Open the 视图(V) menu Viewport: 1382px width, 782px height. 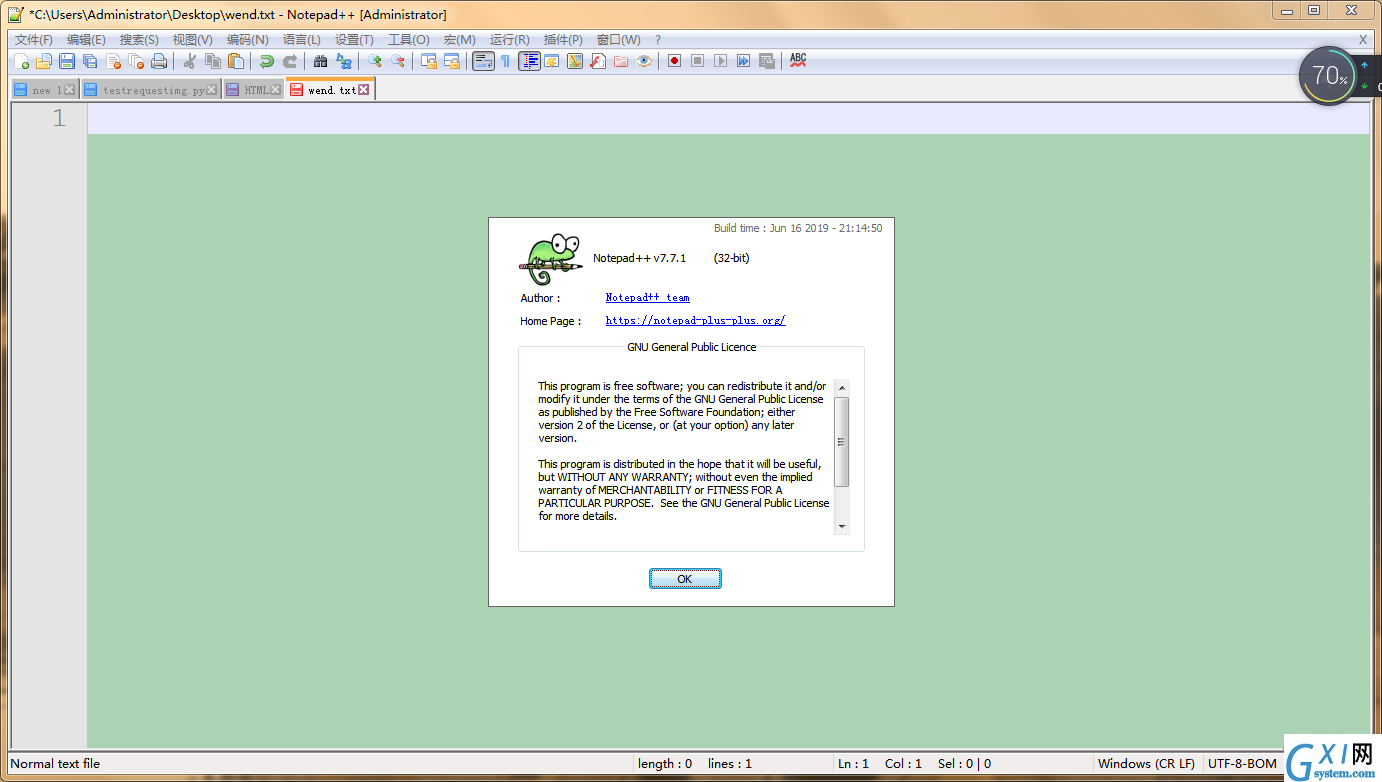192,40
